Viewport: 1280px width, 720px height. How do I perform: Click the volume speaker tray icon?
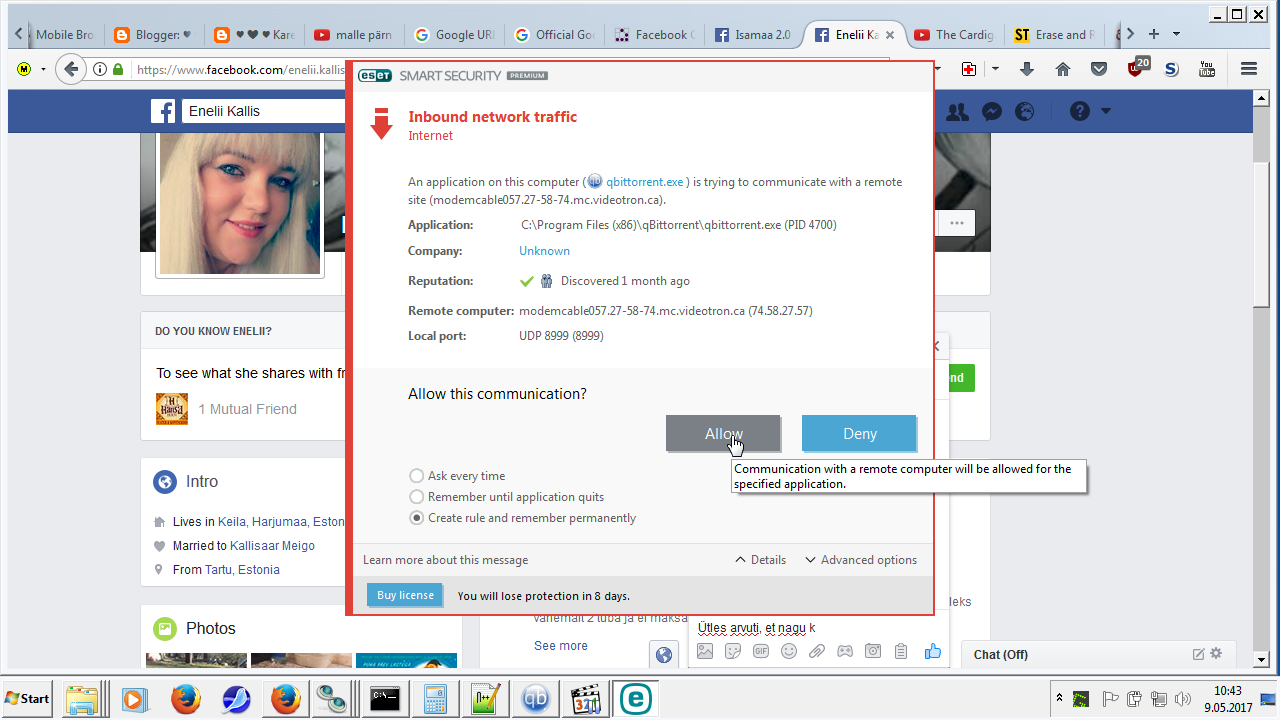click(1184, 698)
